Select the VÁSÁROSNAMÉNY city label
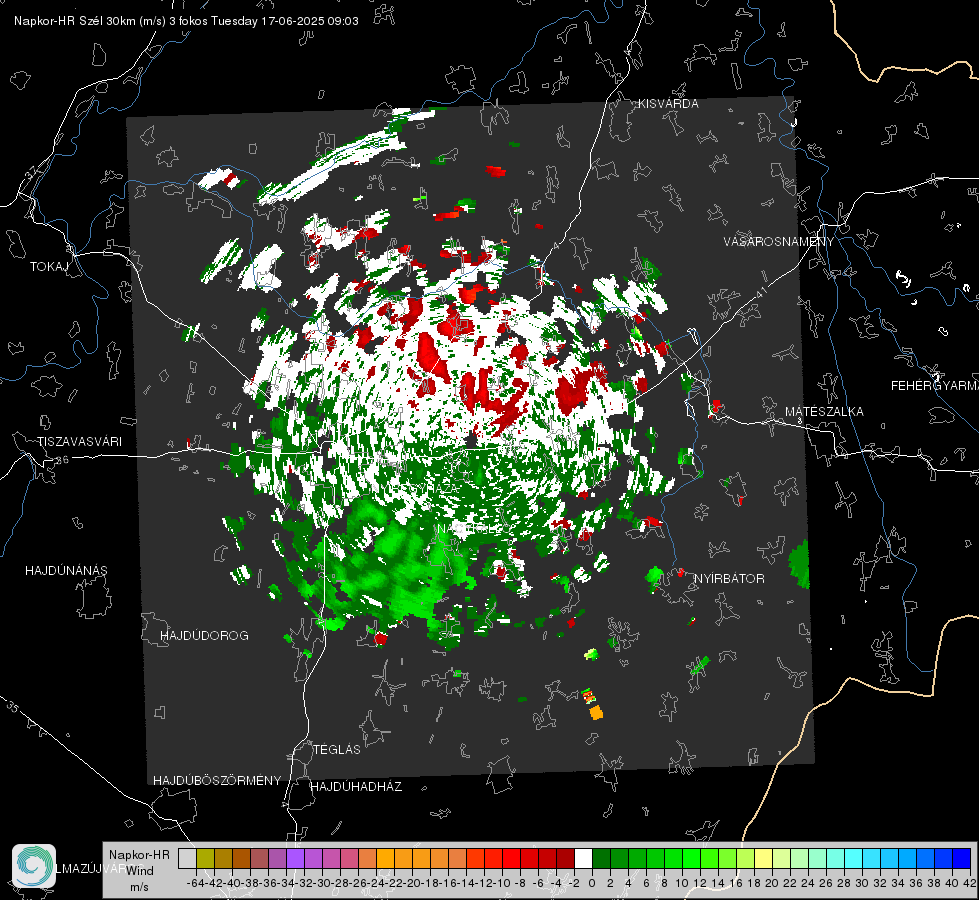 pos(779,241)
